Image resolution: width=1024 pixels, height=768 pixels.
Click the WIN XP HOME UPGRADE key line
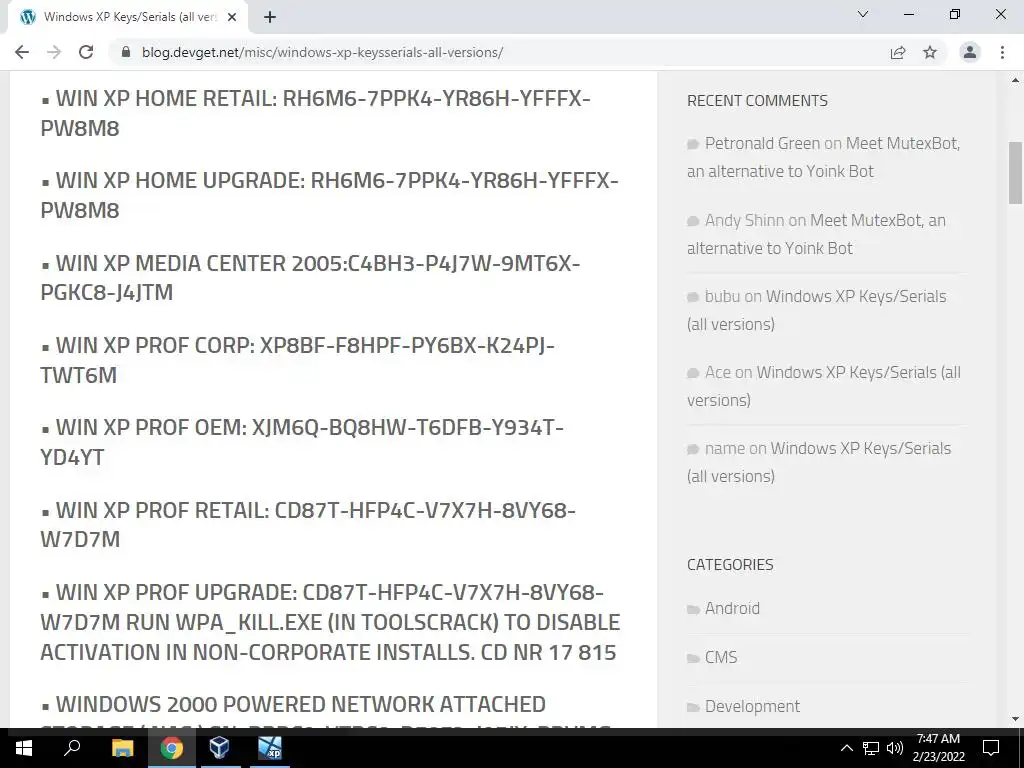[x=330, y=195]
